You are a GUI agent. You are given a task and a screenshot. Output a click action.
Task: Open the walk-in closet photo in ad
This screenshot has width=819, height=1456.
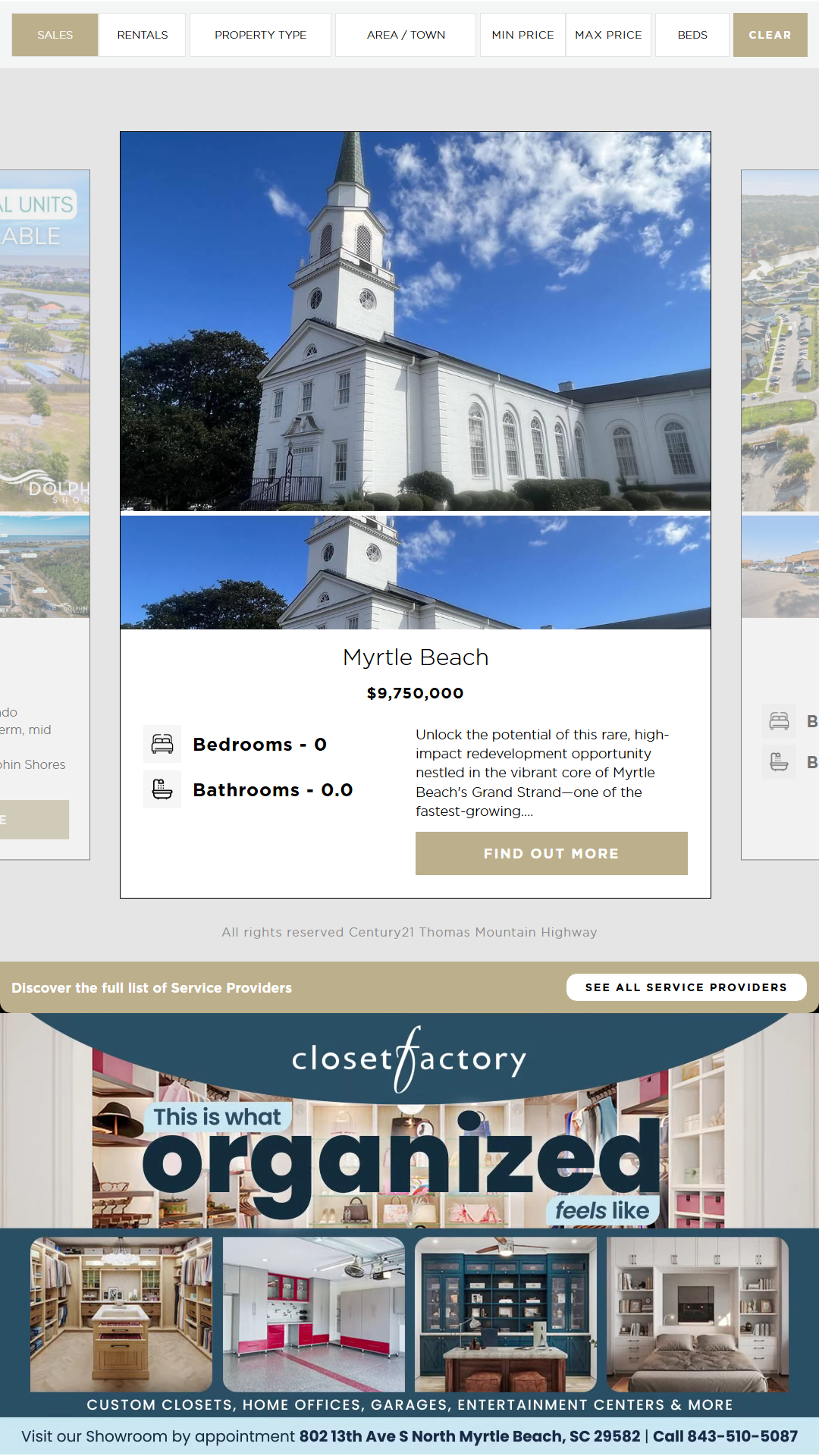coord(121,1314)
